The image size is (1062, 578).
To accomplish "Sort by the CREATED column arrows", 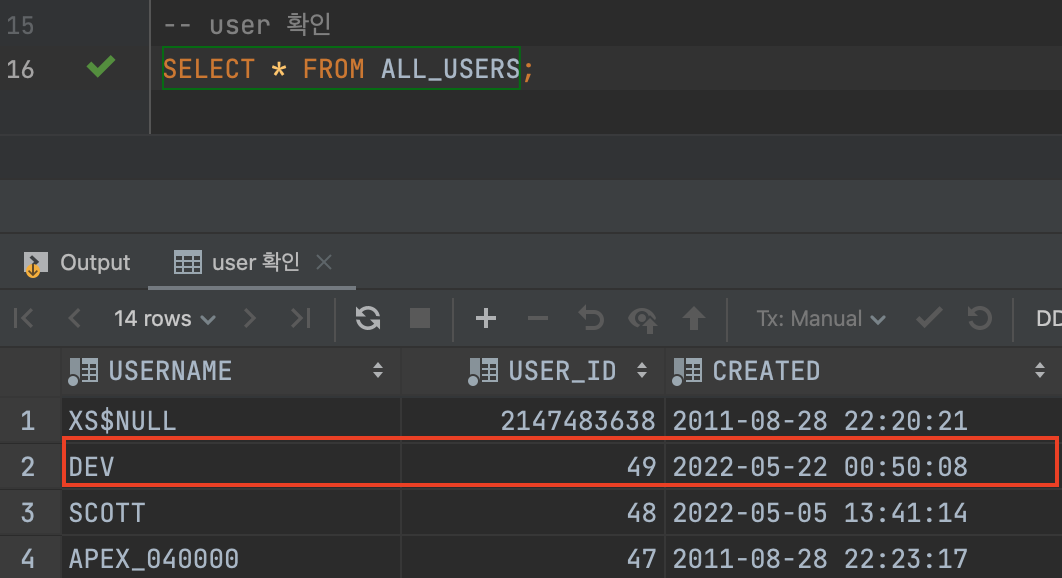I will point(1040,370).
